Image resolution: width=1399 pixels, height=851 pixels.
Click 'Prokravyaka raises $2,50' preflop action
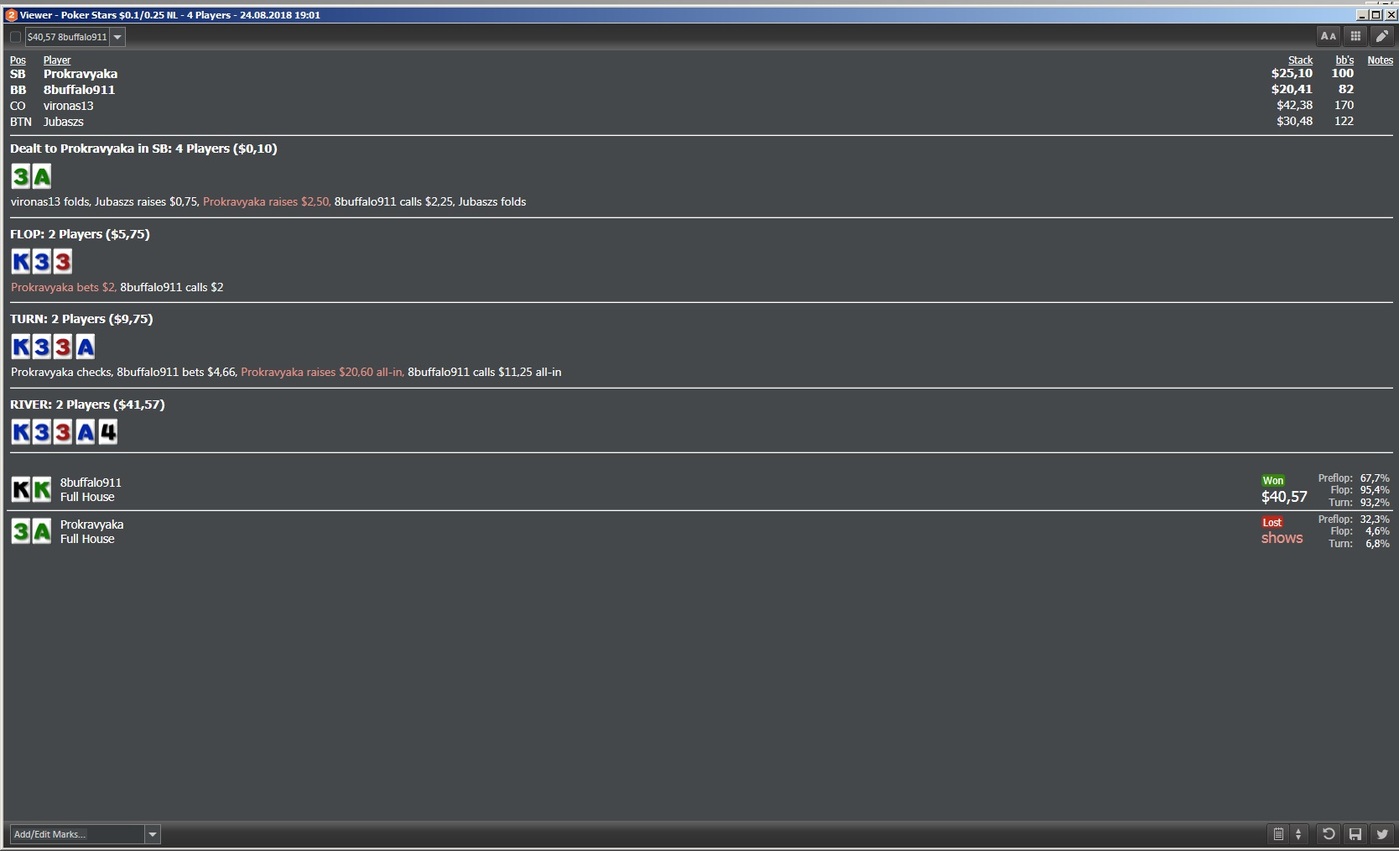[x=266, y=202]
